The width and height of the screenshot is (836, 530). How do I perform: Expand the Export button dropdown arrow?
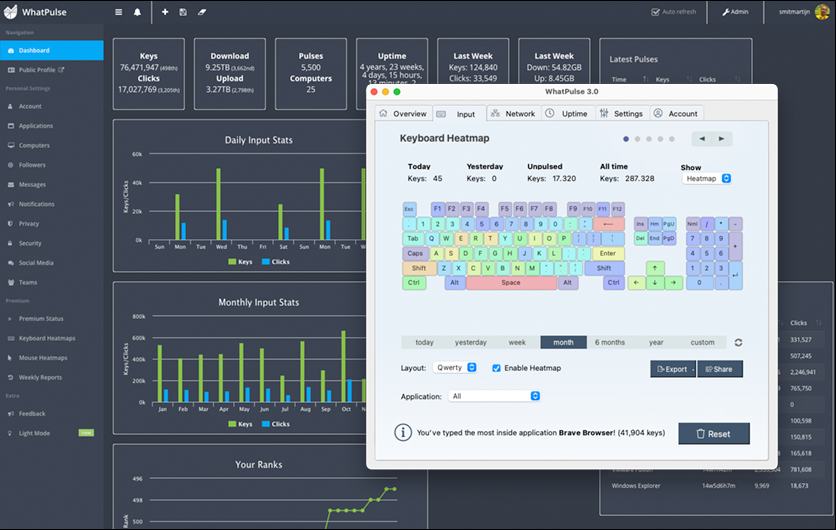click(693, 369)
